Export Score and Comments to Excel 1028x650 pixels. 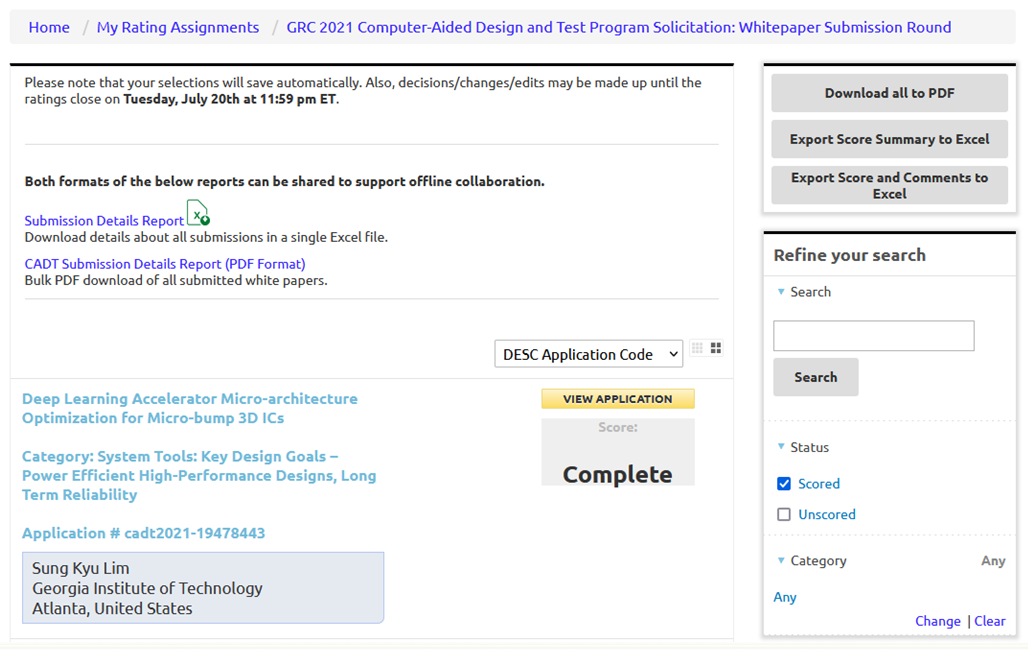coord(888,185)
